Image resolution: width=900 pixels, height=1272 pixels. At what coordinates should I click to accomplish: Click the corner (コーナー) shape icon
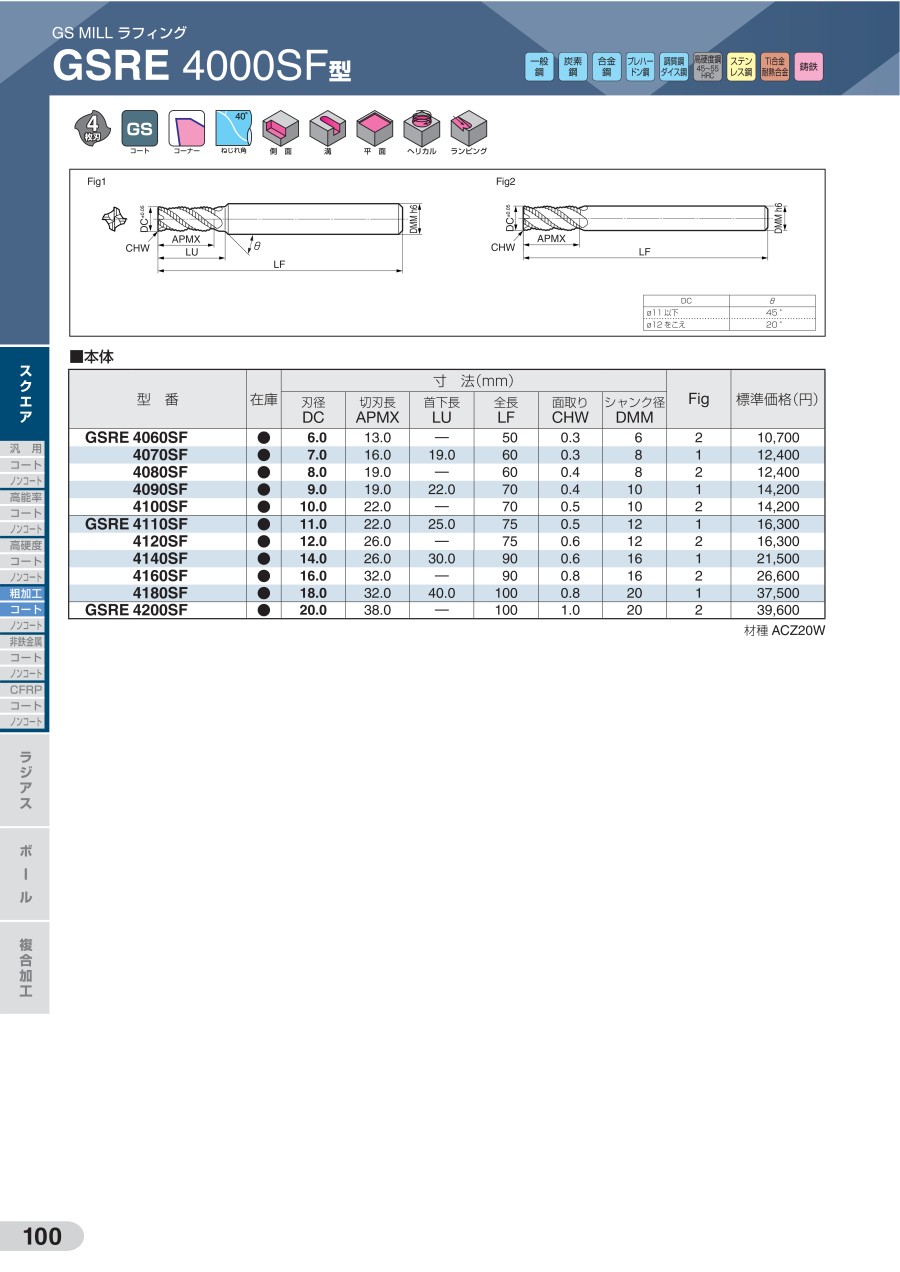tap(186, 128)
